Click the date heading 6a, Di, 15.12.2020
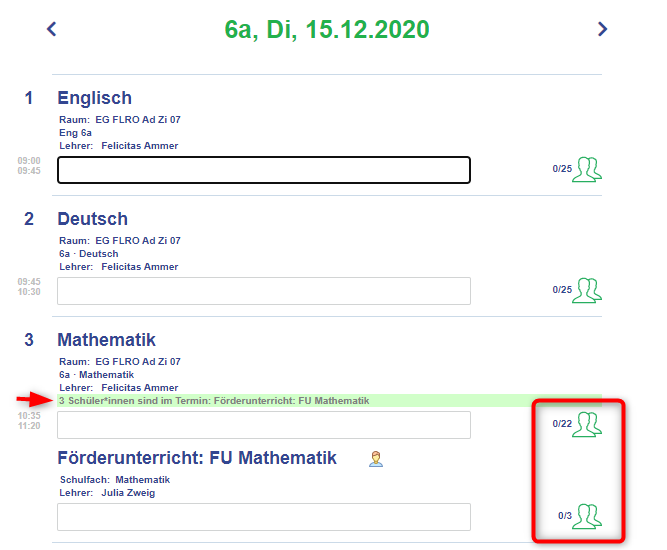Viewport: 667px width, 550px height. click(x=327, y=29)
